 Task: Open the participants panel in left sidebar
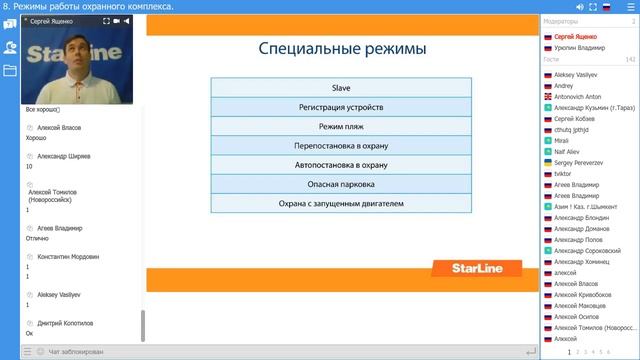10,48
